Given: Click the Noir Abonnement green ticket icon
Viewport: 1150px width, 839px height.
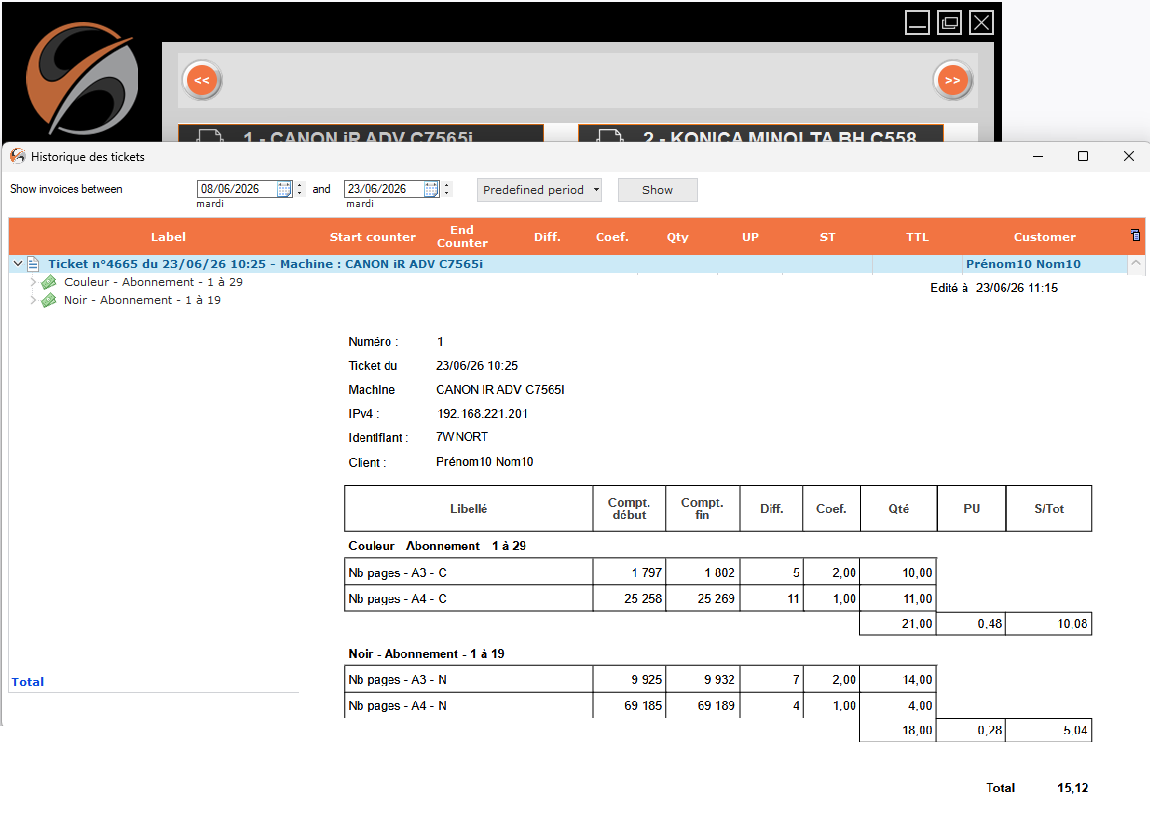Looking at the screenshot, I should pos(49,300).
